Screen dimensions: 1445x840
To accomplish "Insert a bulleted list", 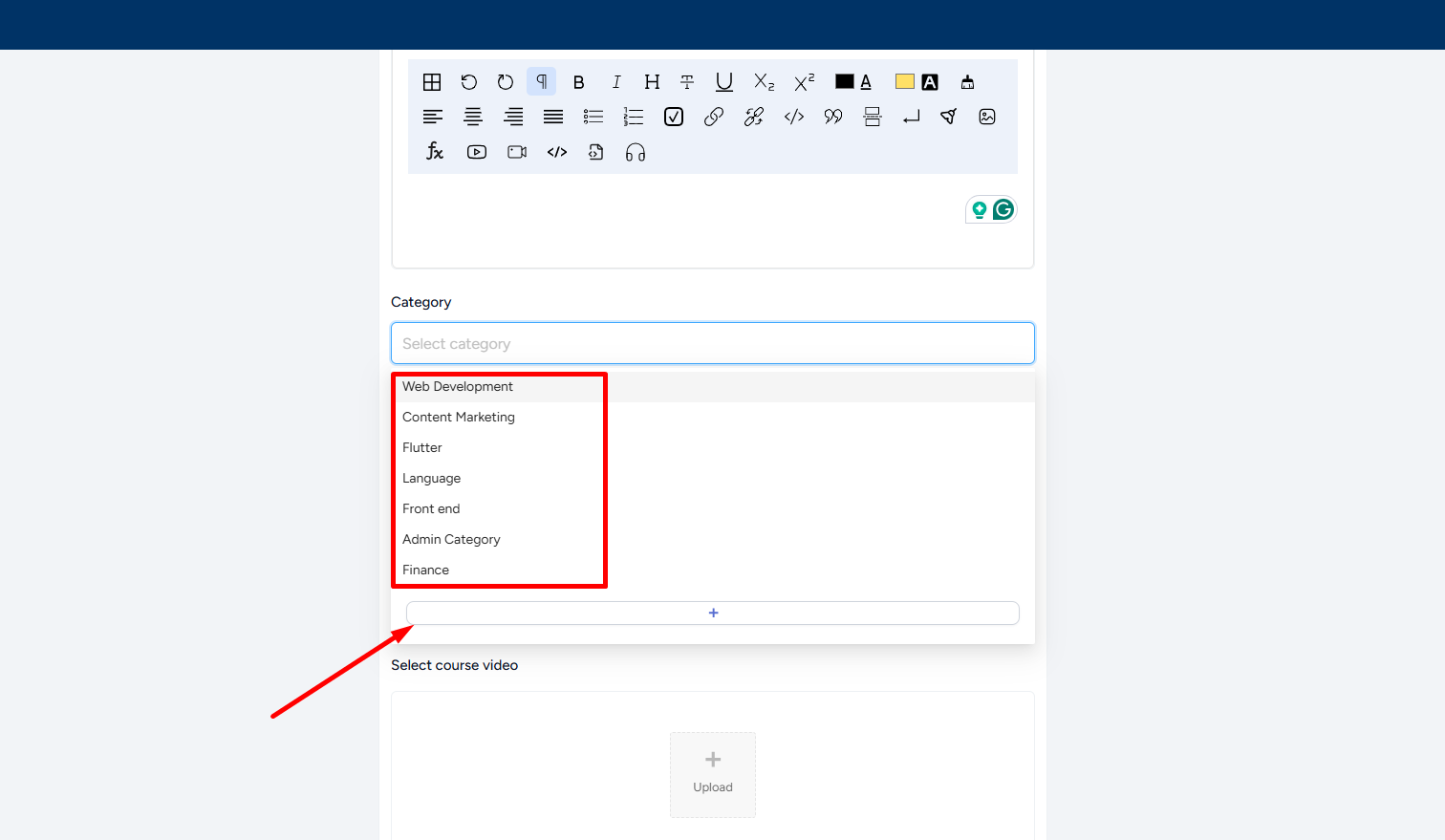I will pos(593,117).
